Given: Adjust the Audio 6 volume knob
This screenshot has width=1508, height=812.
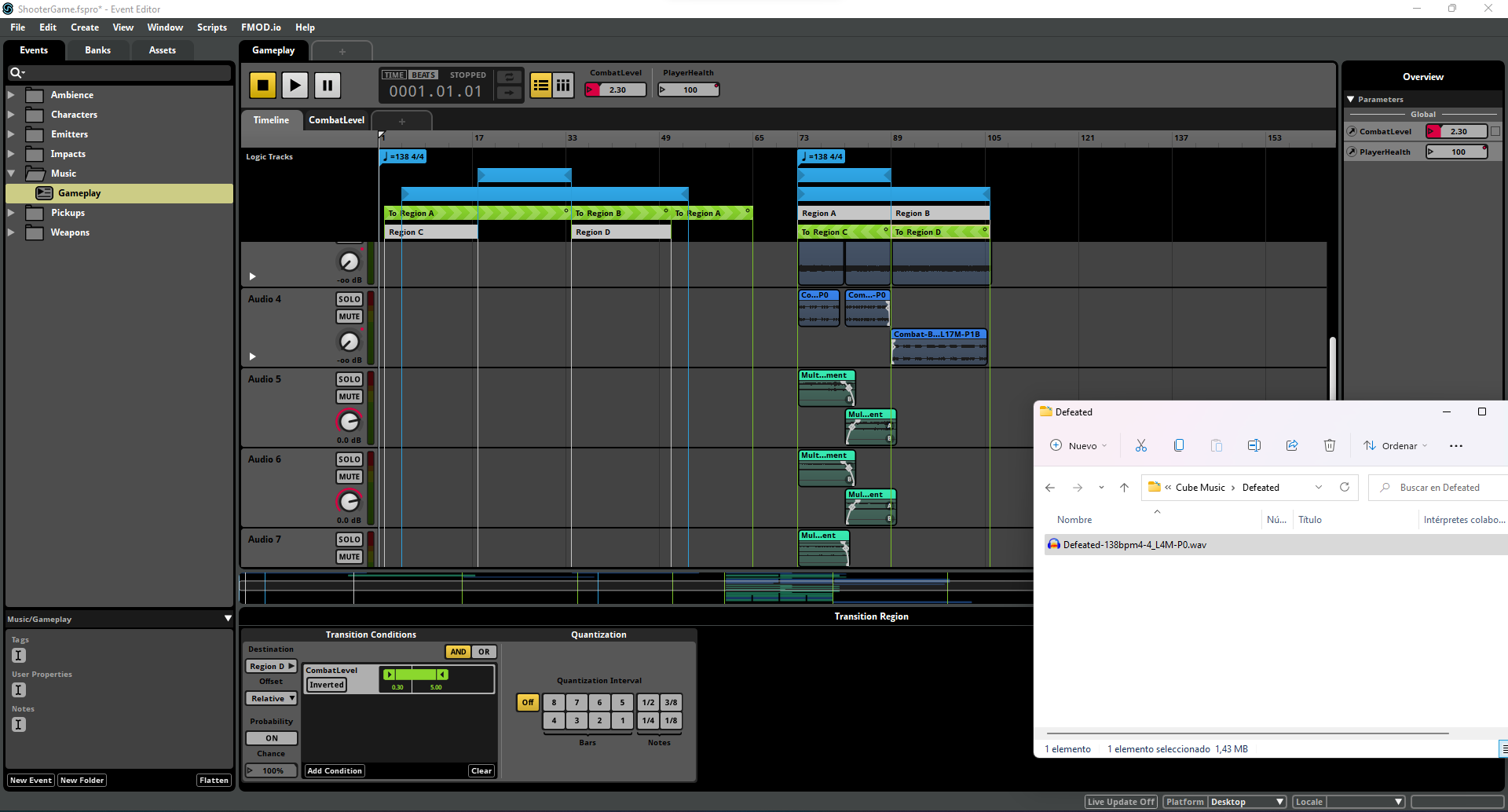Looking at the screenshot, I should click(x=349, y=501).
